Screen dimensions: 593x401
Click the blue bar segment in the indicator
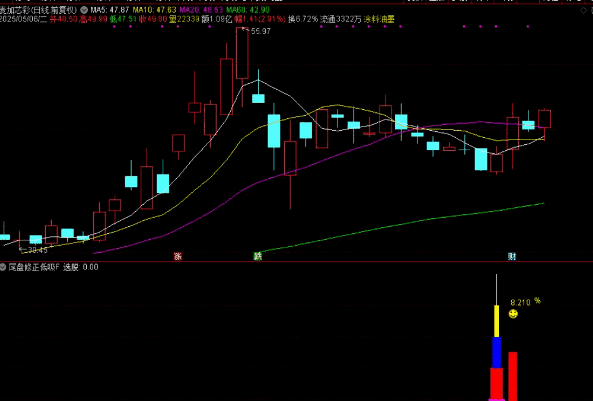tap(497, 352)
